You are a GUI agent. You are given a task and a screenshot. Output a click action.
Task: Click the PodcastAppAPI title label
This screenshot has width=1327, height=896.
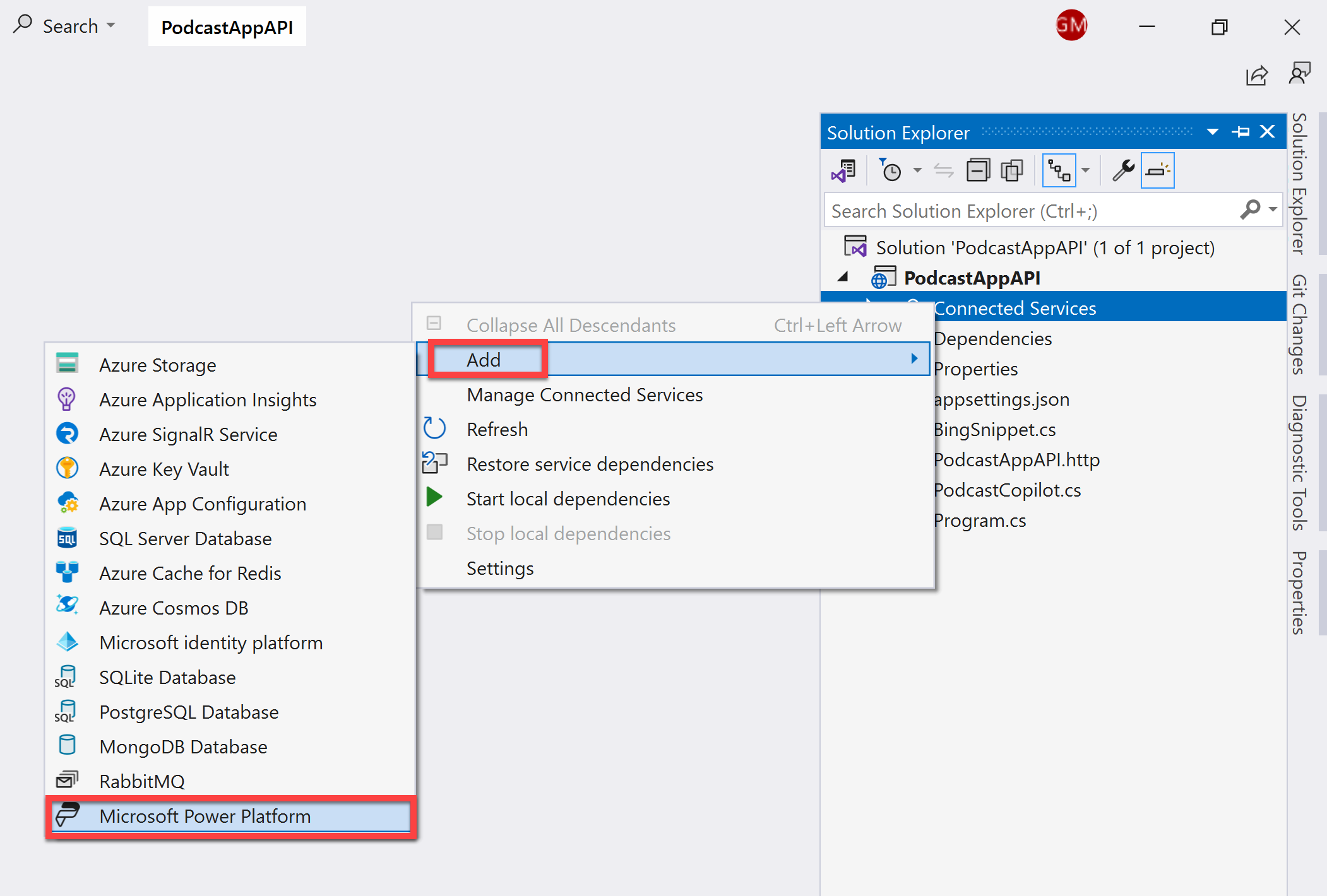(x=227, y=27)
